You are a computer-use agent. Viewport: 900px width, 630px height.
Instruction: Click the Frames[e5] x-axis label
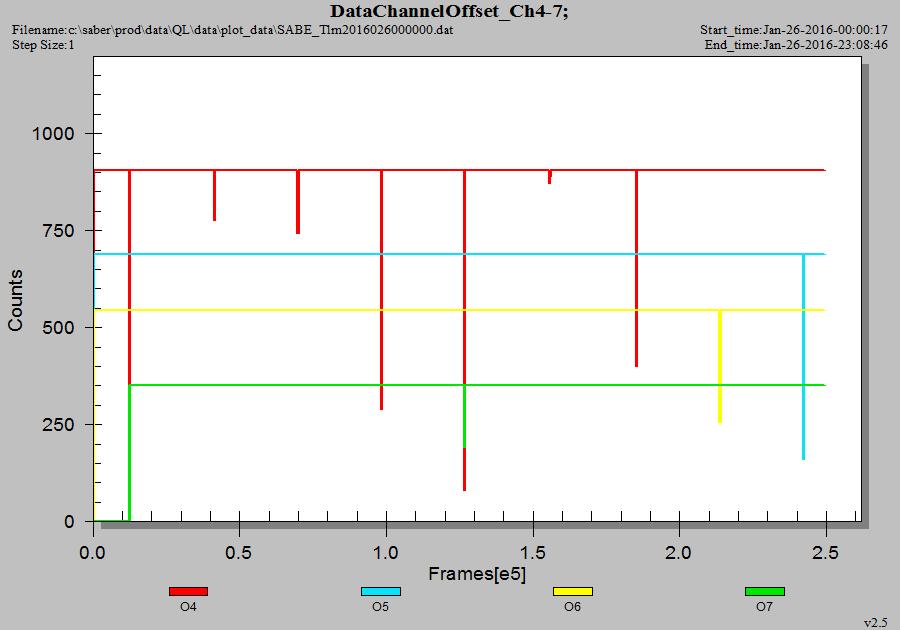pyautogui.click(x=477, y=574)
